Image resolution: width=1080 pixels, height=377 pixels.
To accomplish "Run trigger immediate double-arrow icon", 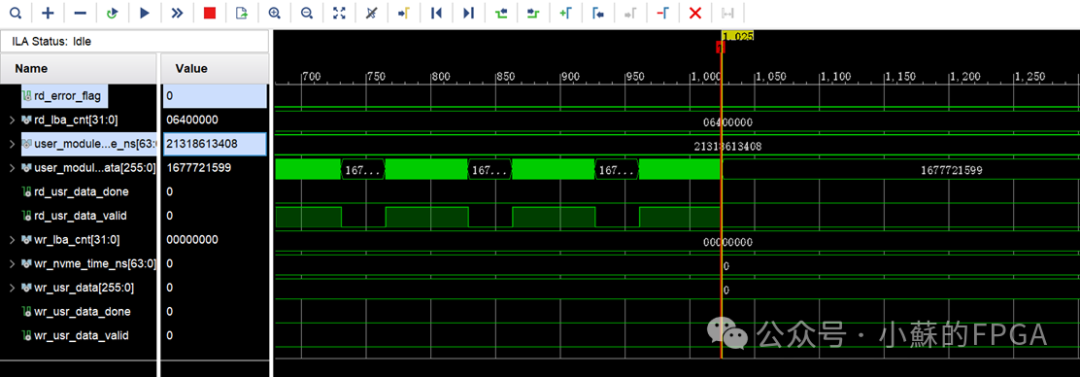I will coord(177,12).
